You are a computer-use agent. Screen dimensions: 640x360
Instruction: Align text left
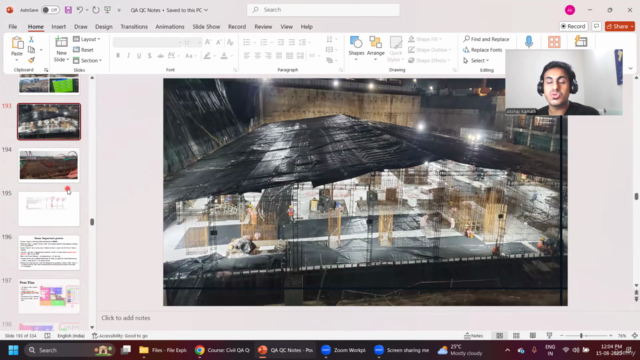click(247, 56)
